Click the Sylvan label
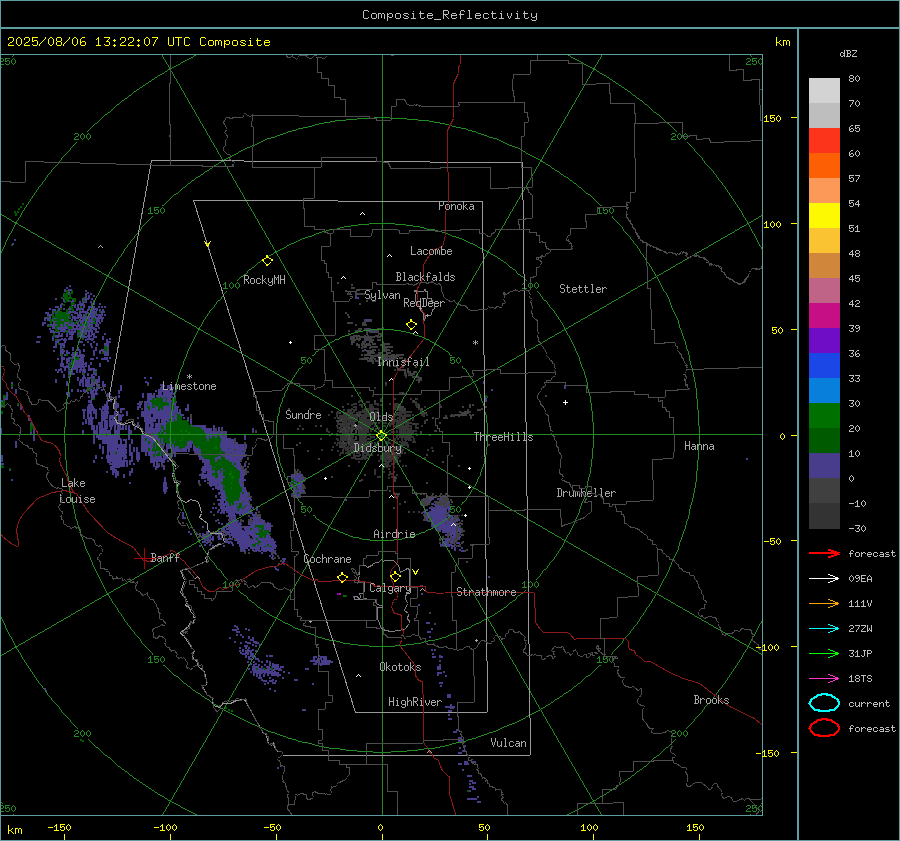Image resolution: width=900 pixels, height=841 pixels. tap(382, 295)
